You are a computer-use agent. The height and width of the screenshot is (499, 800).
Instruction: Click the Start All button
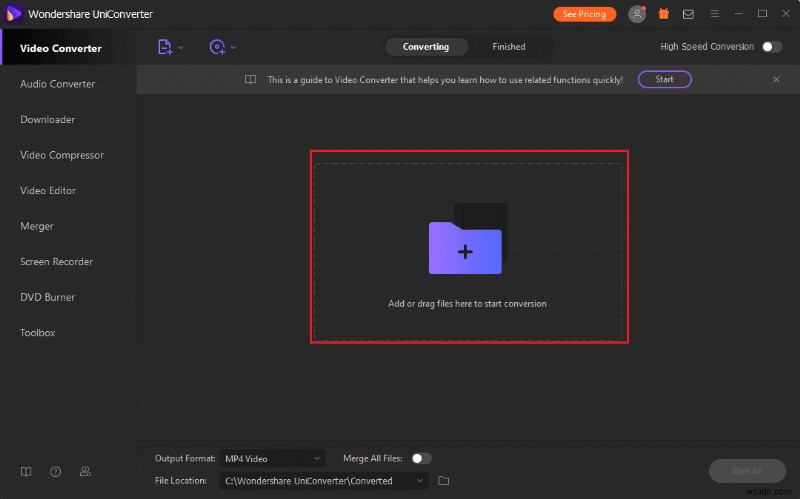coord(747,471)
